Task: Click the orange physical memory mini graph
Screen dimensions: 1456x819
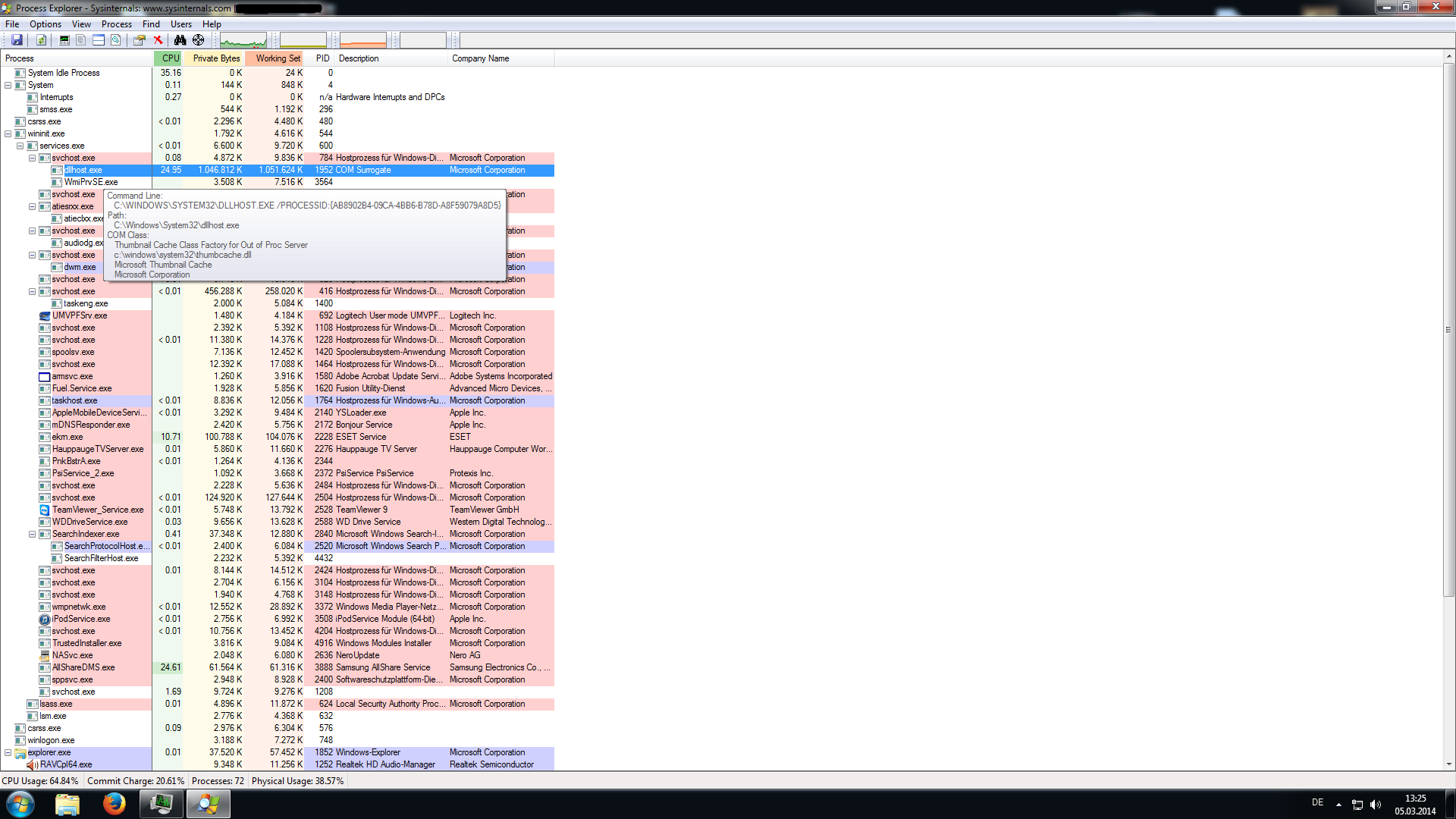Action: tap(363, 40)
